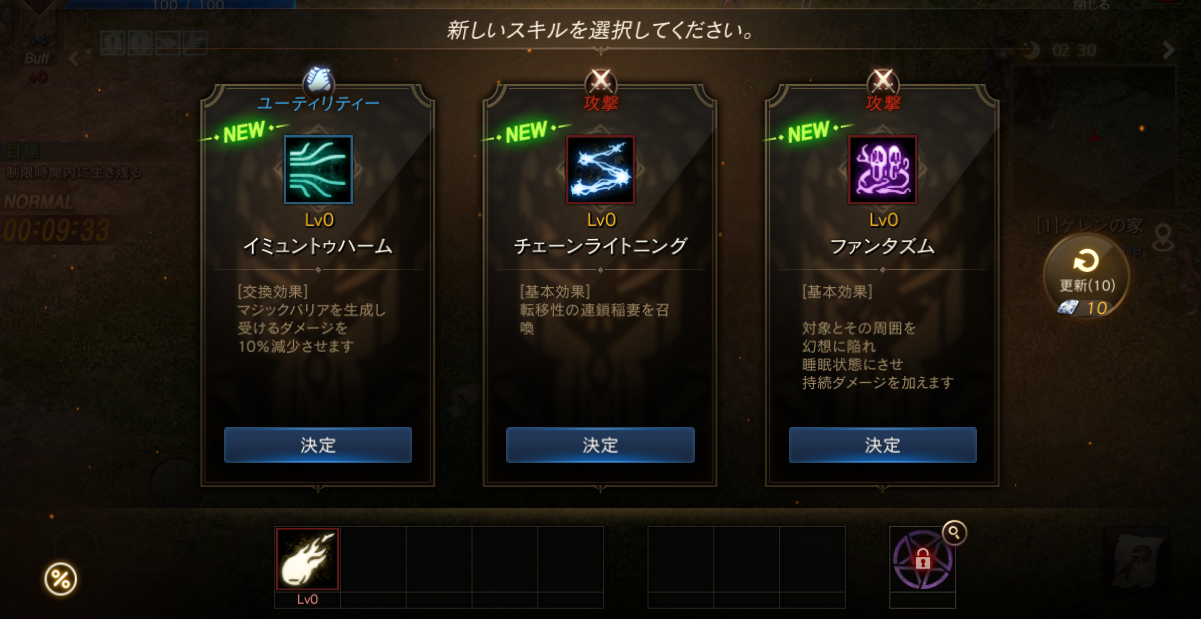Select the チェーンライトニング lightning skill icon

click(x=600, y=170)
